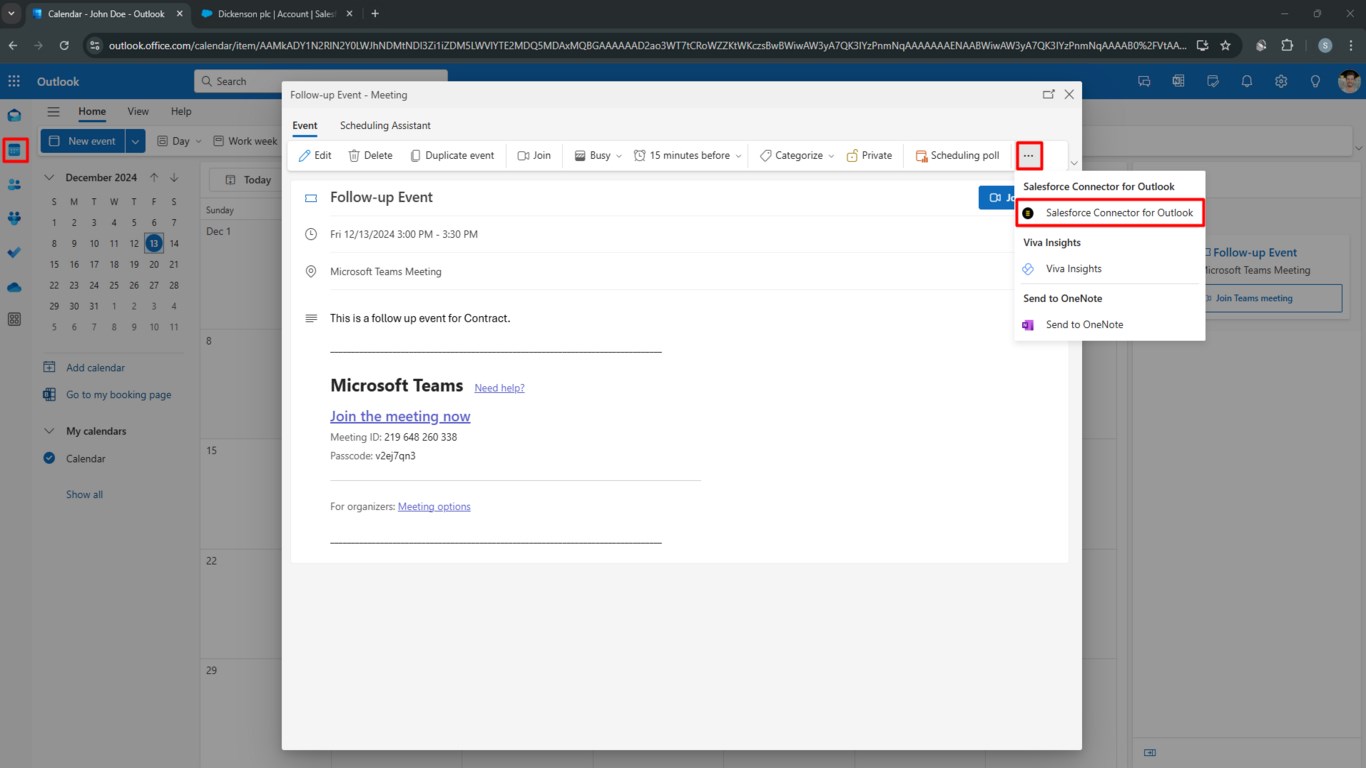The width and height of the screenshot is (1366, 768).
Task: Open the Categorize dropdown
Action: pyautogui.click(x=797, y=155)
